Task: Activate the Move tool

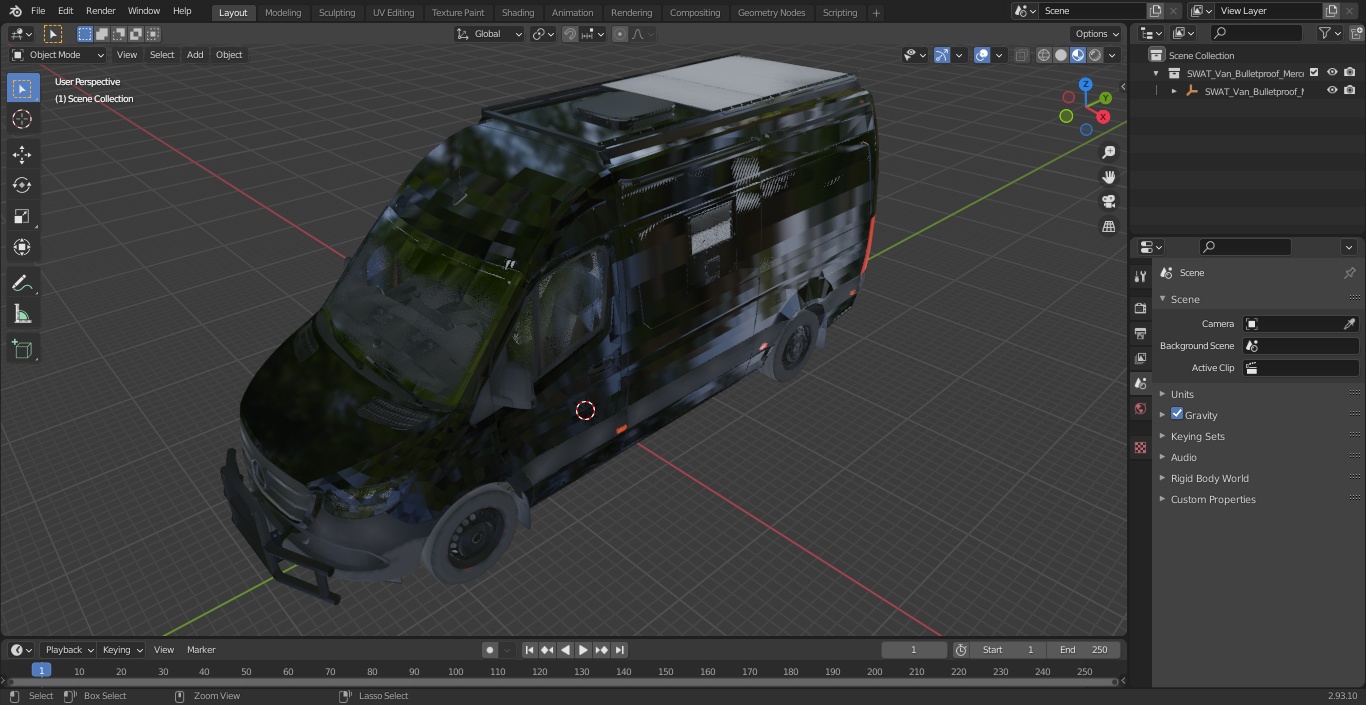Action: (22, 154)
